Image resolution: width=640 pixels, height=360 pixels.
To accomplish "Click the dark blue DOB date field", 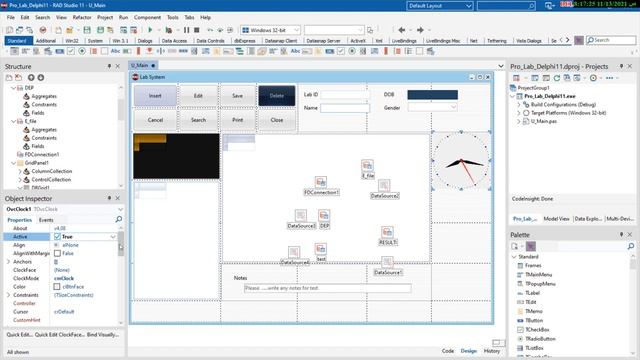I will tap(433, 95).
